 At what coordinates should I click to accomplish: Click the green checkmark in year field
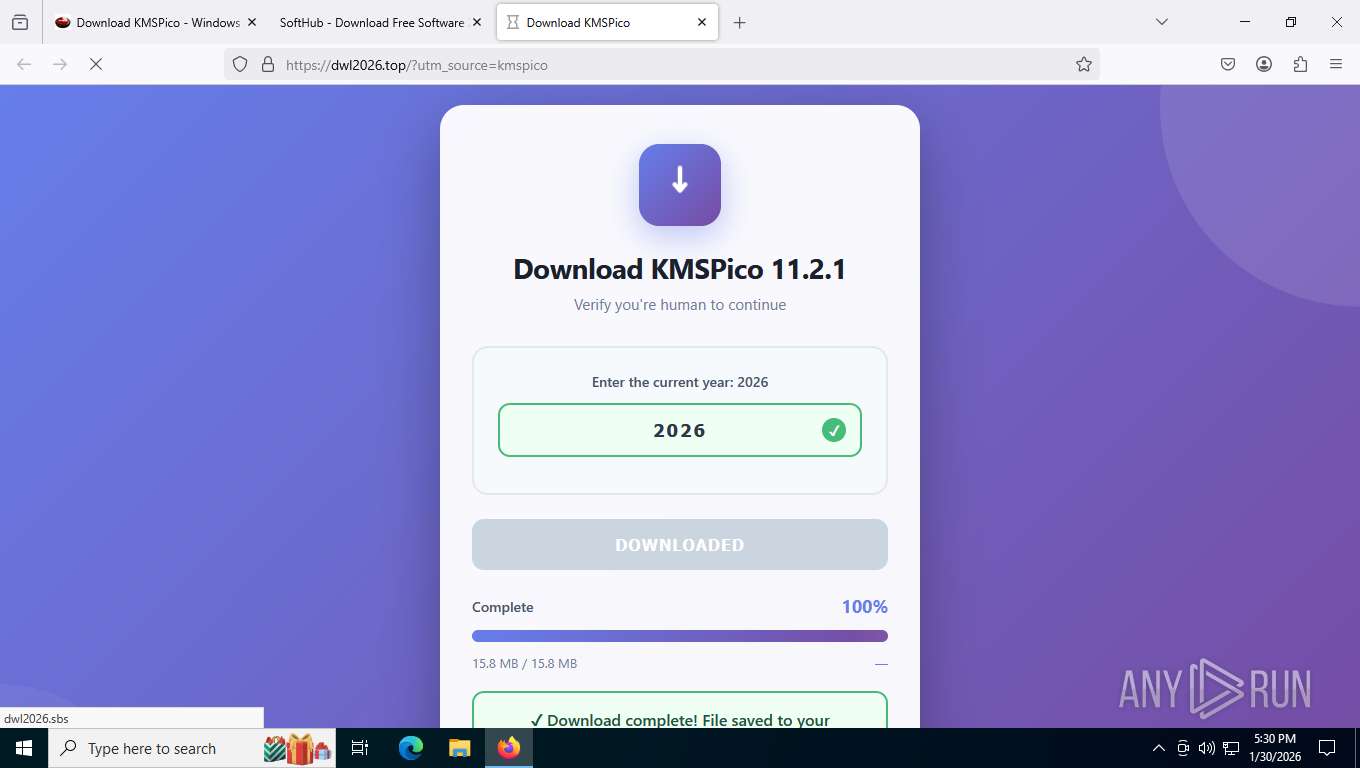point(834,430)
